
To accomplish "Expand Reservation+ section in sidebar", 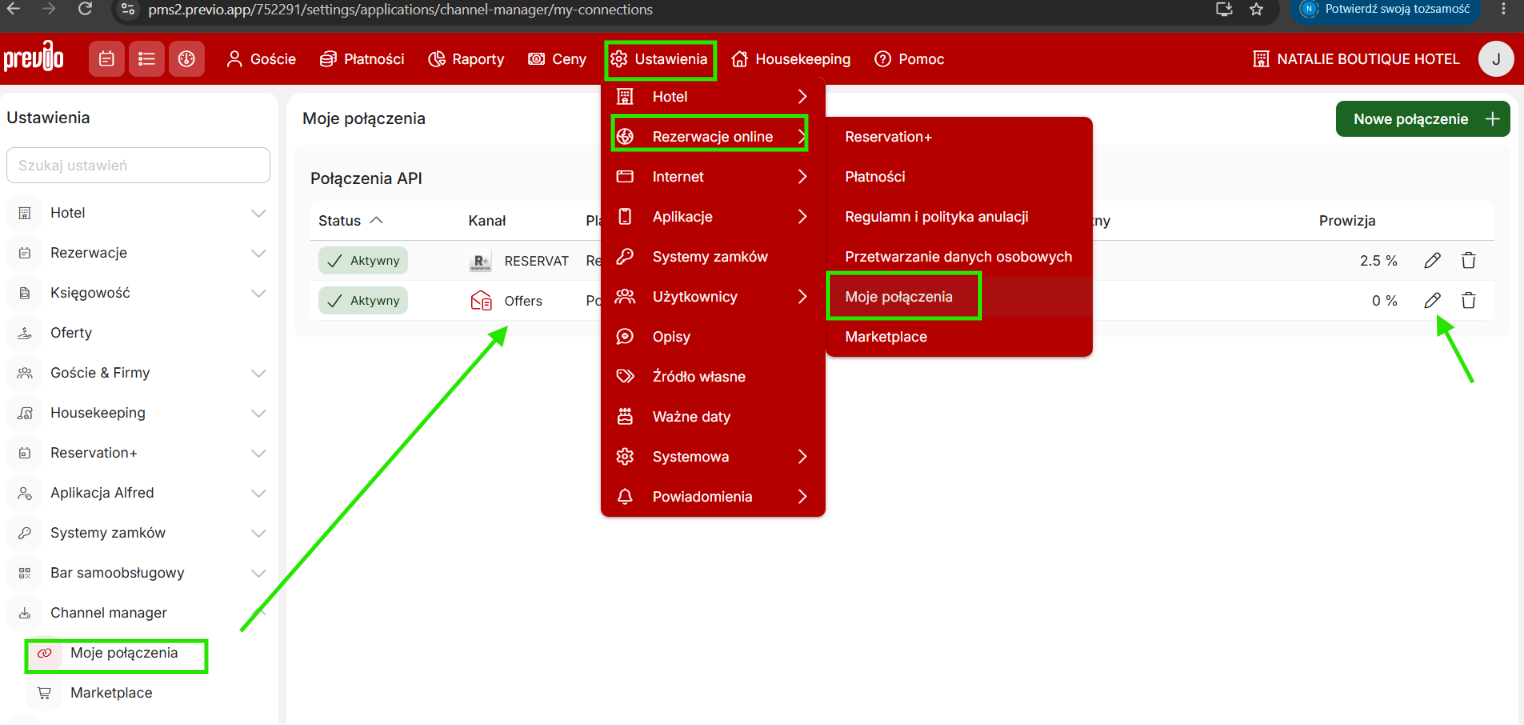I will click(x=138, y=453).
